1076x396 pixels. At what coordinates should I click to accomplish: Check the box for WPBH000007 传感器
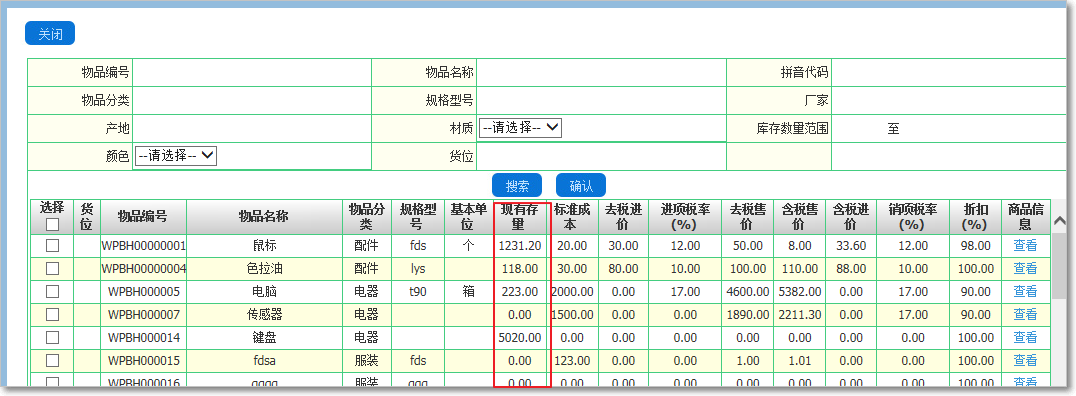[x=52, y=314]
